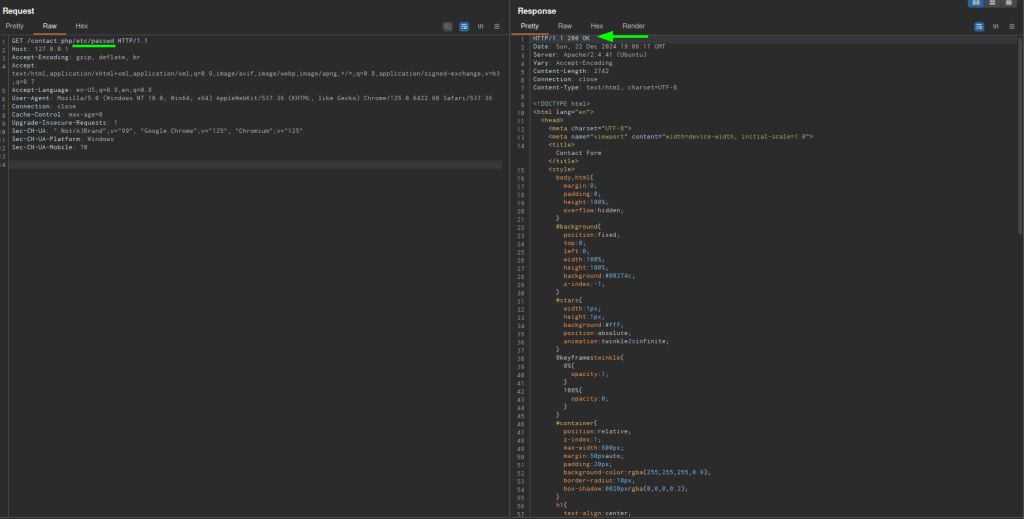
Task: Open the Render tab in Response
Action: tap(634, 25)
